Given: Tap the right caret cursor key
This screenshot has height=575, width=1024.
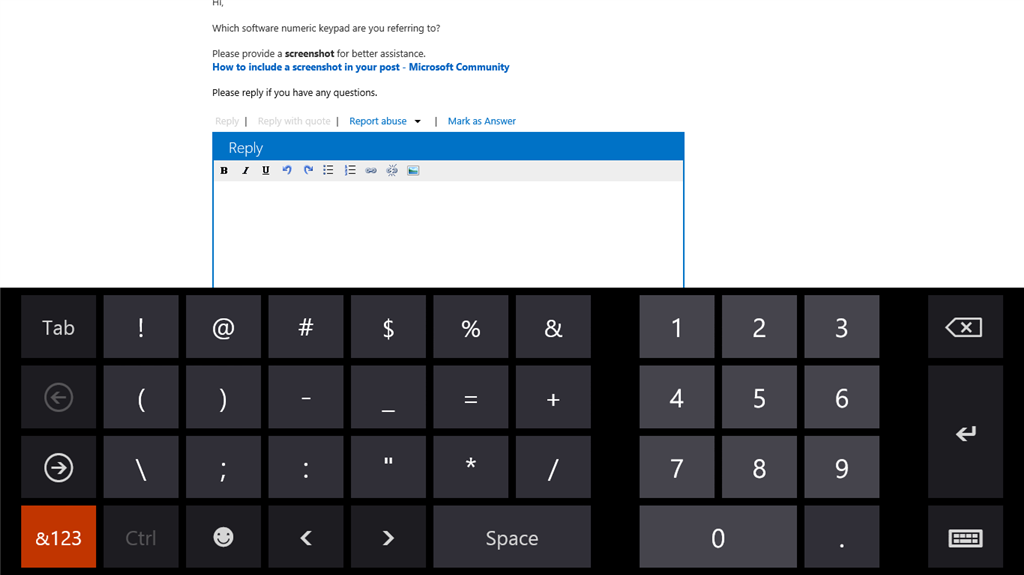Looking at the screenshot, I should 388,537.
